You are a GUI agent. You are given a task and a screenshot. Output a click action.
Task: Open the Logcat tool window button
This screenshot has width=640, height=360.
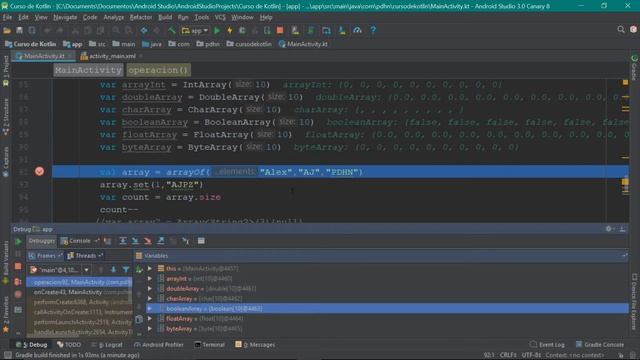pyautogui.click(x=107, y=345)
